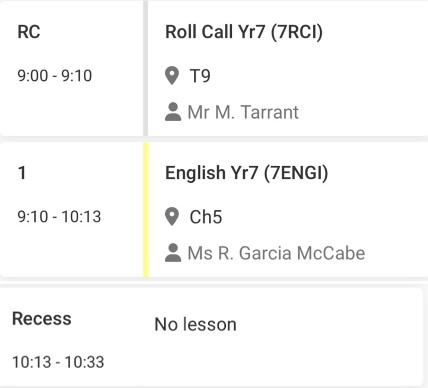Select period 1 label
This screenshot has width=428, height=388.
(x=22, y=173)
